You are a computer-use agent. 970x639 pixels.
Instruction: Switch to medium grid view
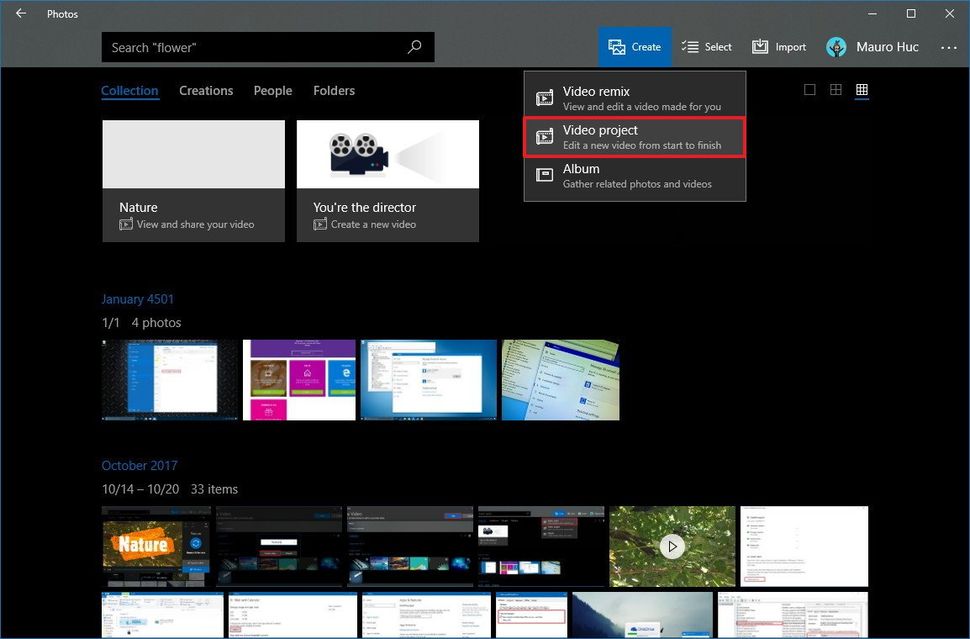(x=836, y=89)
